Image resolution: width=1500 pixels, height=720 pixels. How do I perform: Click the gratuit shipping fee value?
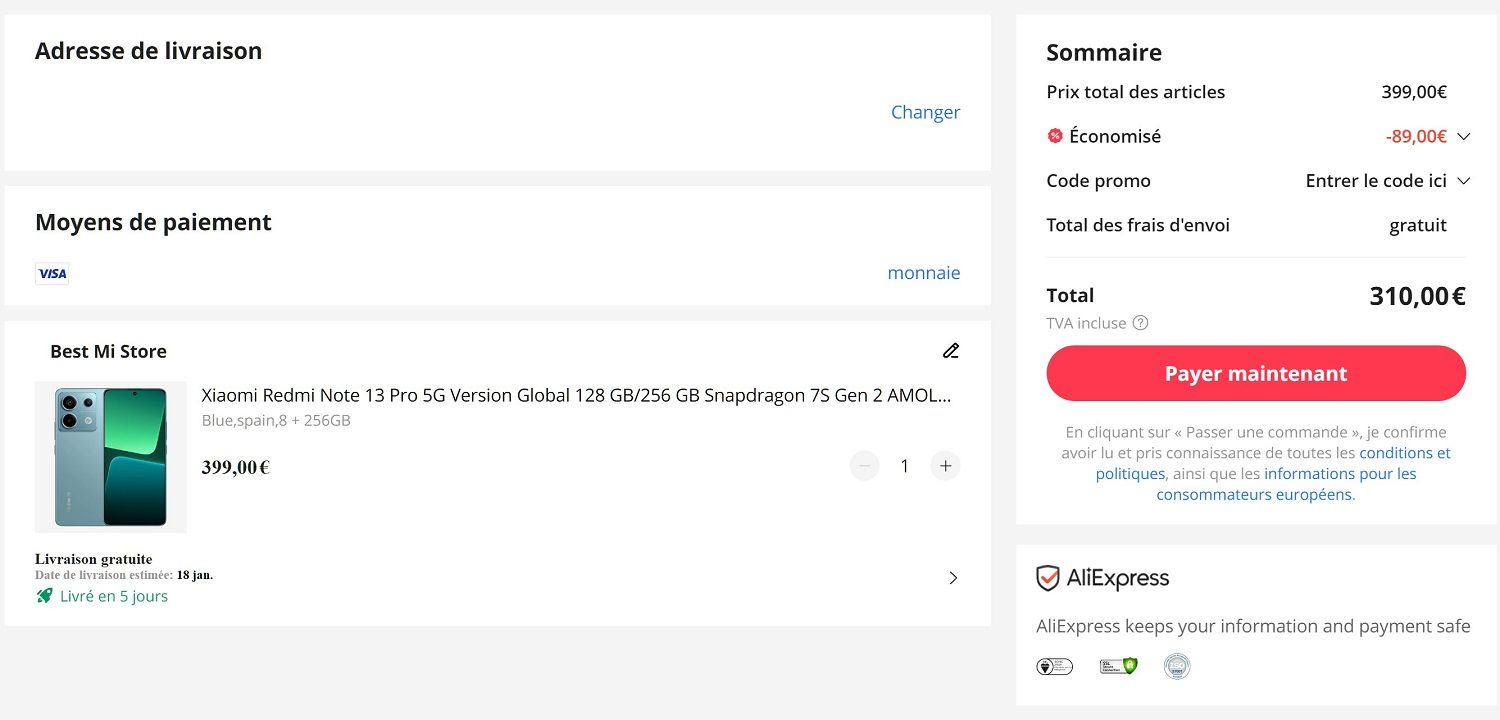(x=1418, y=225)
